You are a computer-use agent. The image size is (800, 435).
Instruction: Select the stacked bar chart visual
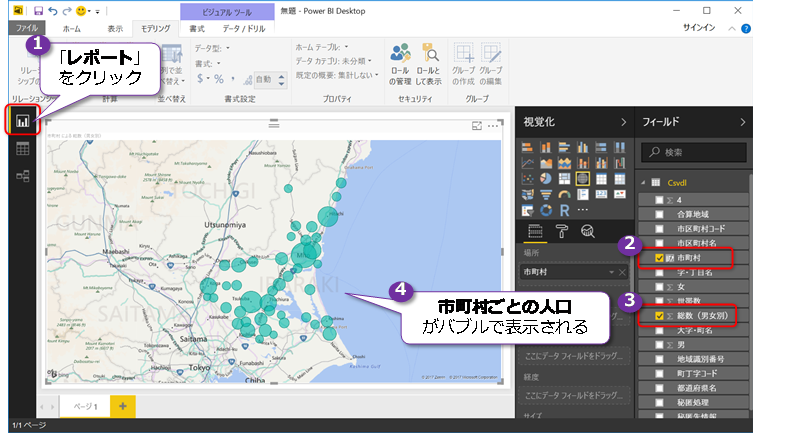coord(528,147)
